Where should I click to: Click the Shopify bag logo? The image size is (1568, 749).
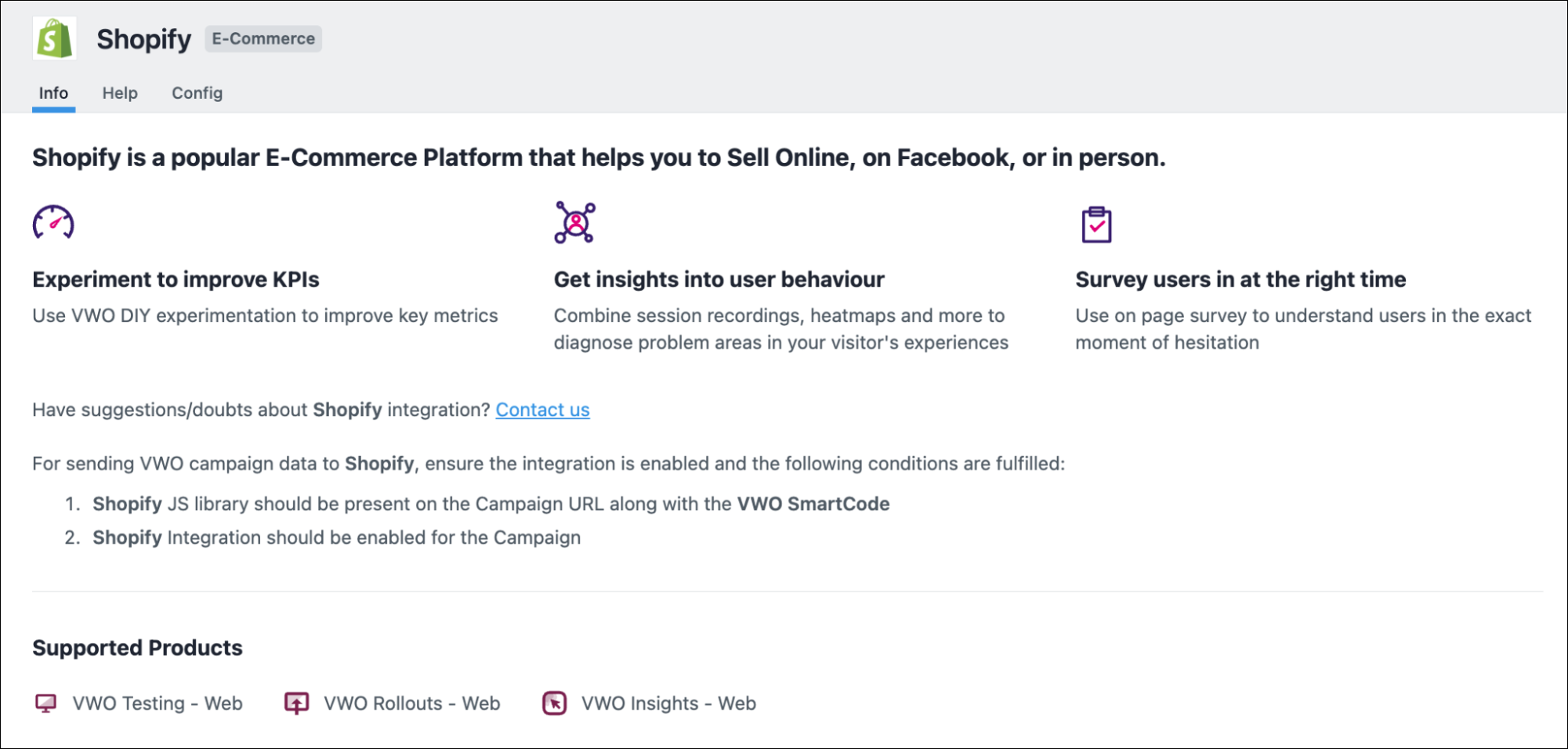click(54, 38)
